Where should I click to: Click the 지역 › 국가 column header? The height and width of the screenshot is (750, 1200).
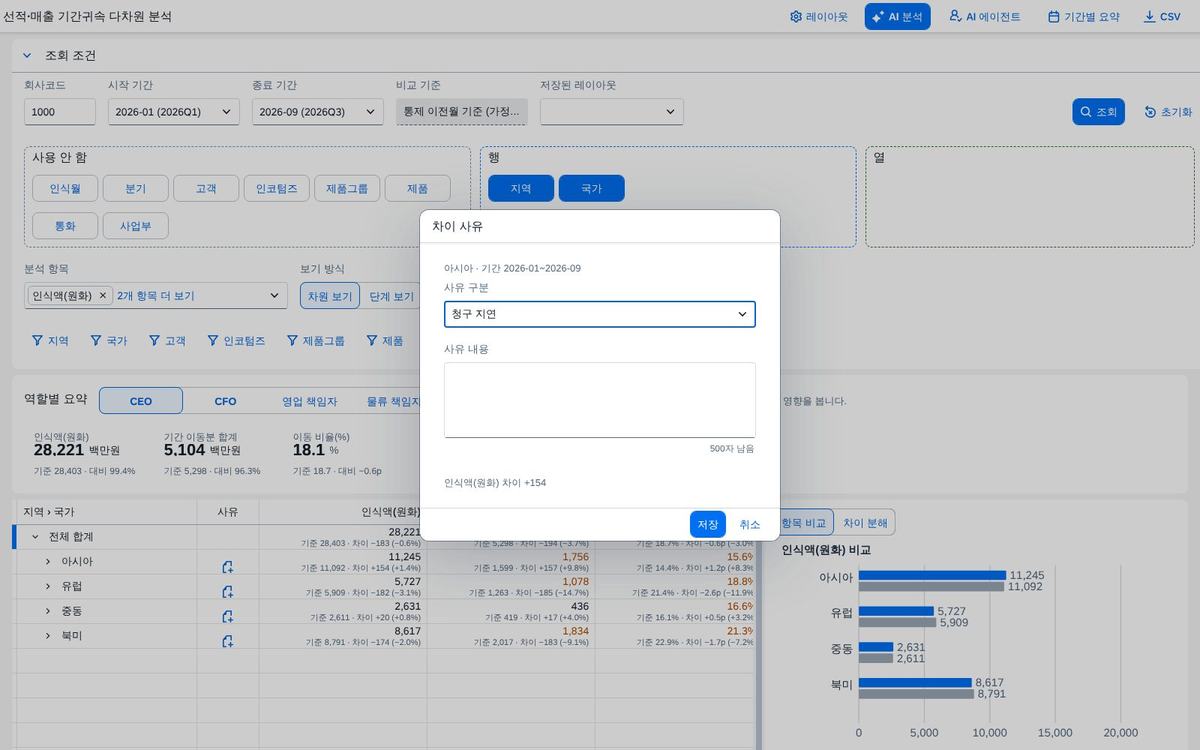tap(105, 511)
